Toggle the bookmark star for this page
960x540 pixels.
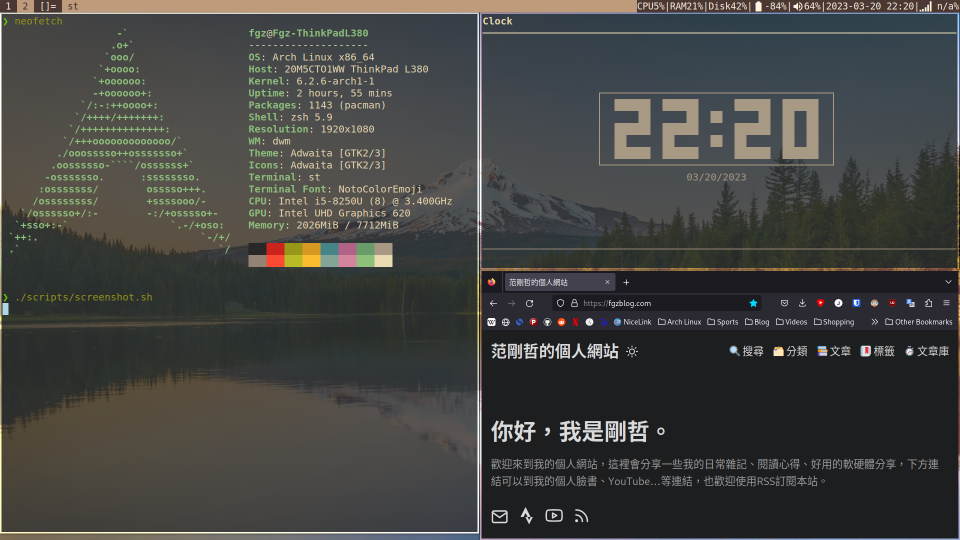point(754,303)
